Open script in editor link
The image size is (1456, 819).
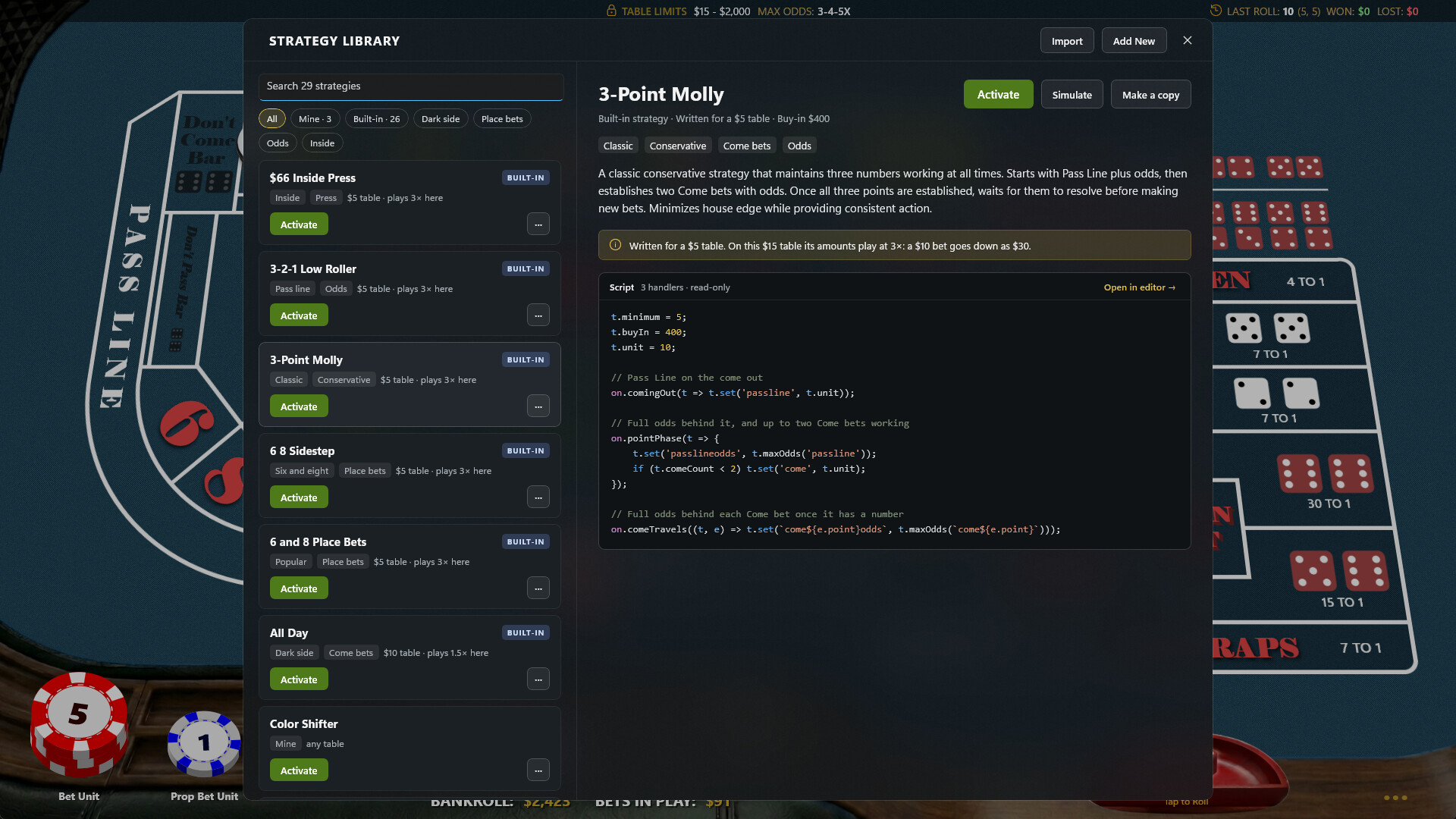coord(1139,287)
